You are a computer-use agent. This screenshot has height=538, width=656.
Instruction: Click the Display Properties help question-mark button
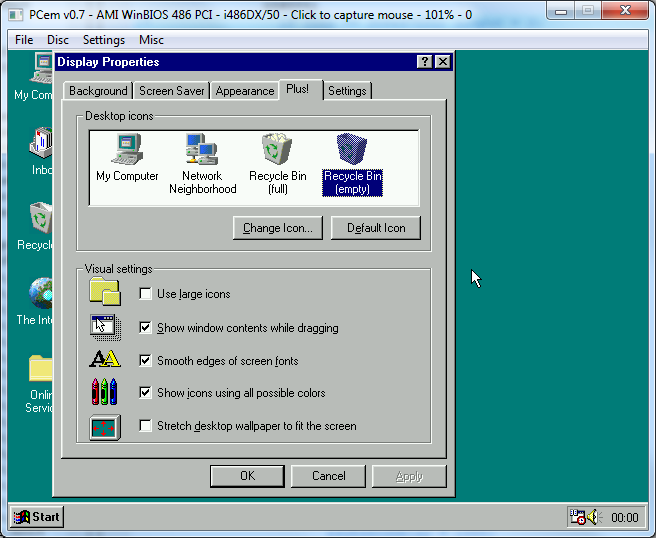[x=425, y=62]
